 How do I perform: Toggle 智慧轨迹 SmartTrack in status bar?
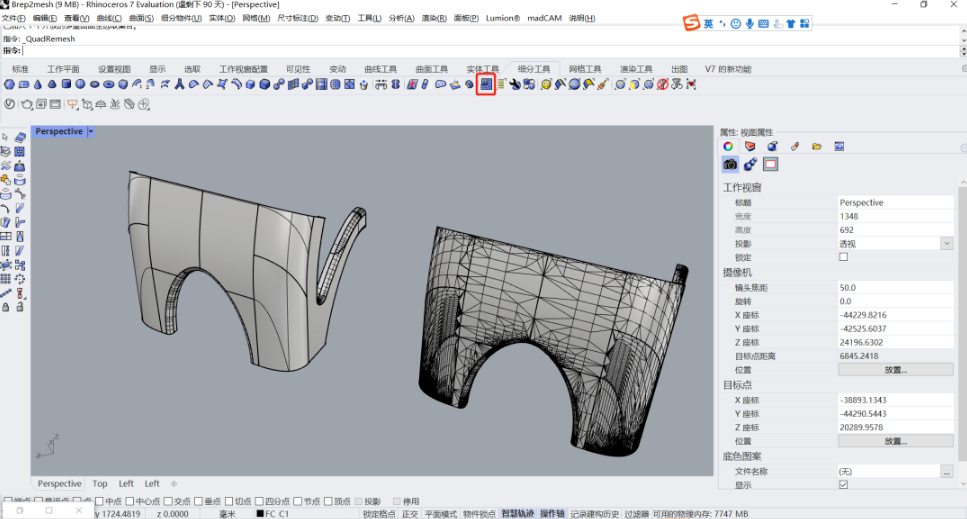pyautogui.click(x=517, y=513)
